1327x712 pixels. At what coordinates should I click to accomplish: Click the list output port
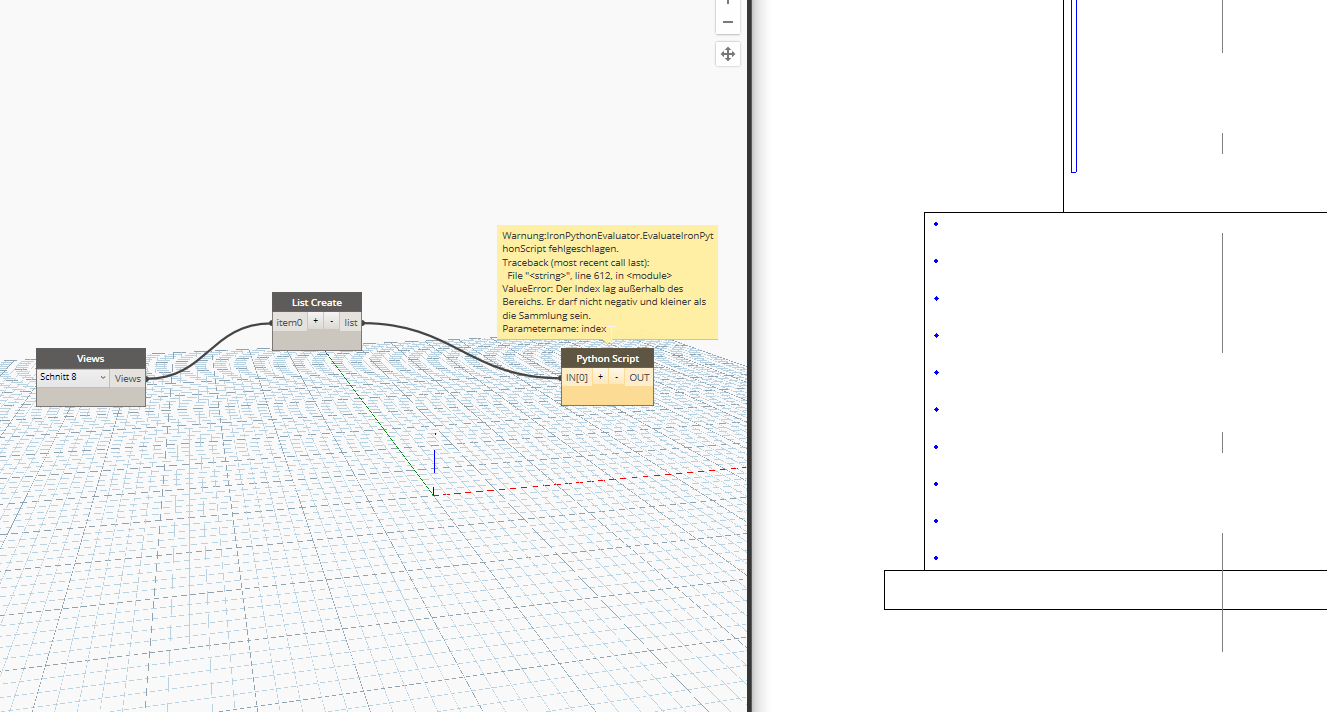pyautogui.click(x=350, y=321)
